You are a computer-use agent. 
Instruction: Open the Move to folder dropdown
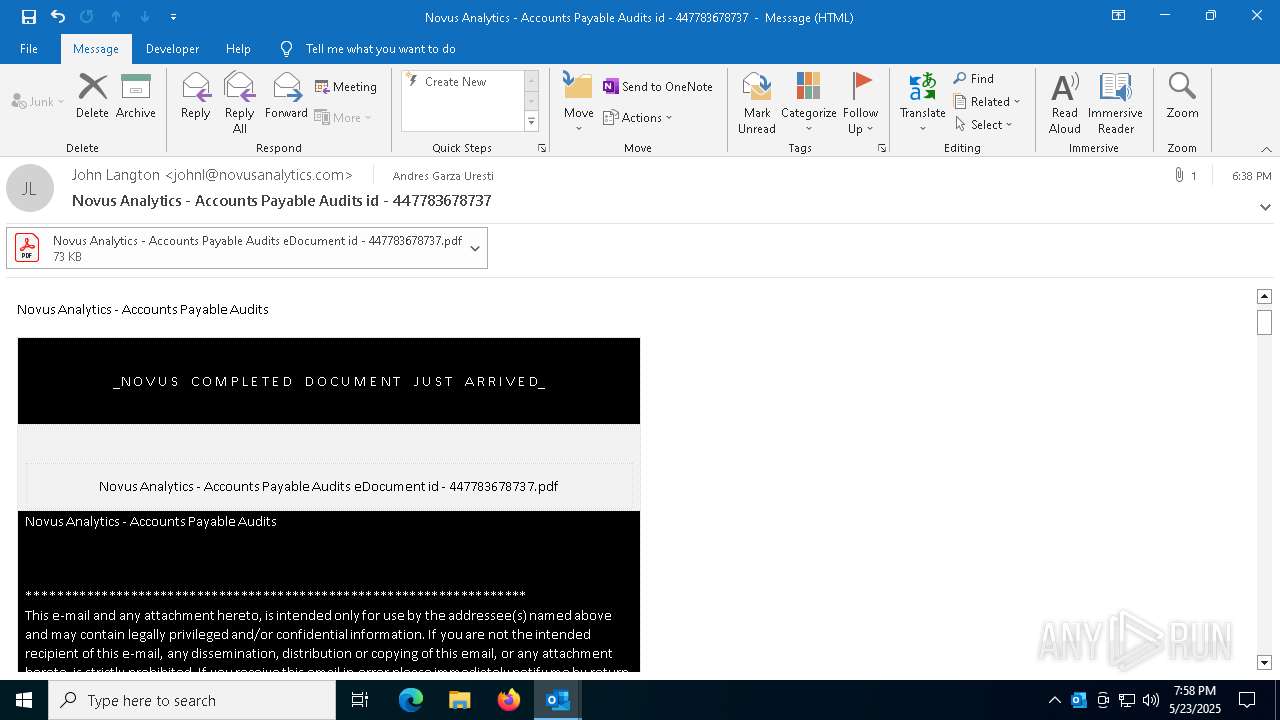pos(579,102)
